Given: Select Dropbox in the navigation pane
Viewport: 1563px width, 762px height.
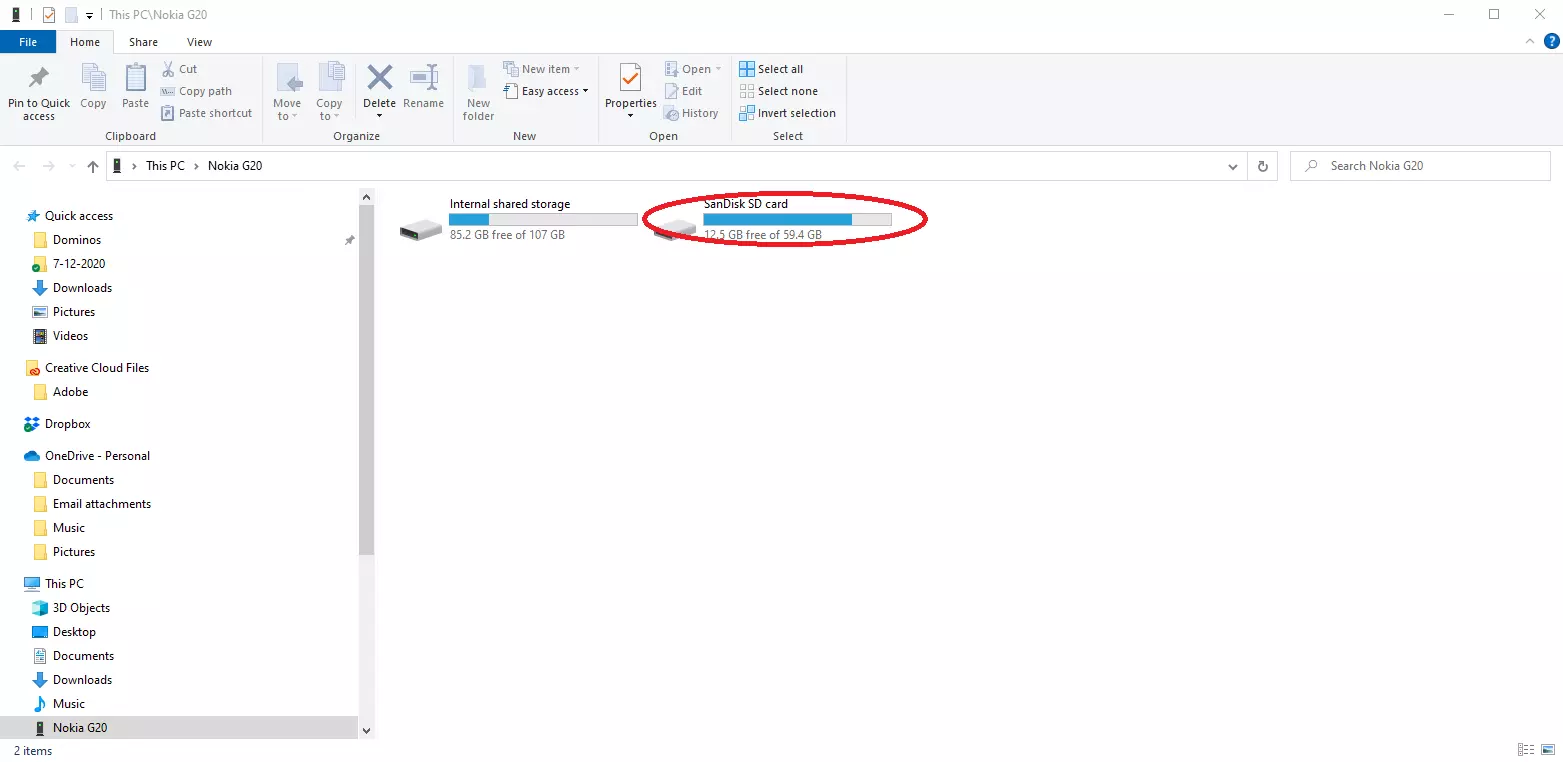Looking at the screenshot, I should pos(68,424).
